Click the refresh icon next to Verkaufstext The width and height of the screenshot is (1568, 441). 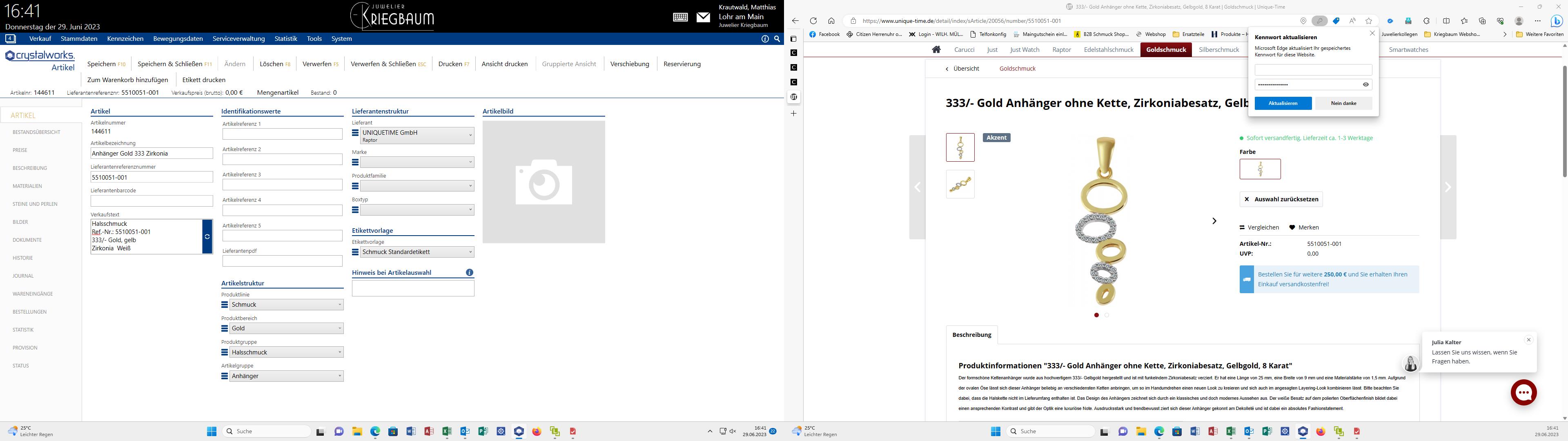[x=207, y=236]
